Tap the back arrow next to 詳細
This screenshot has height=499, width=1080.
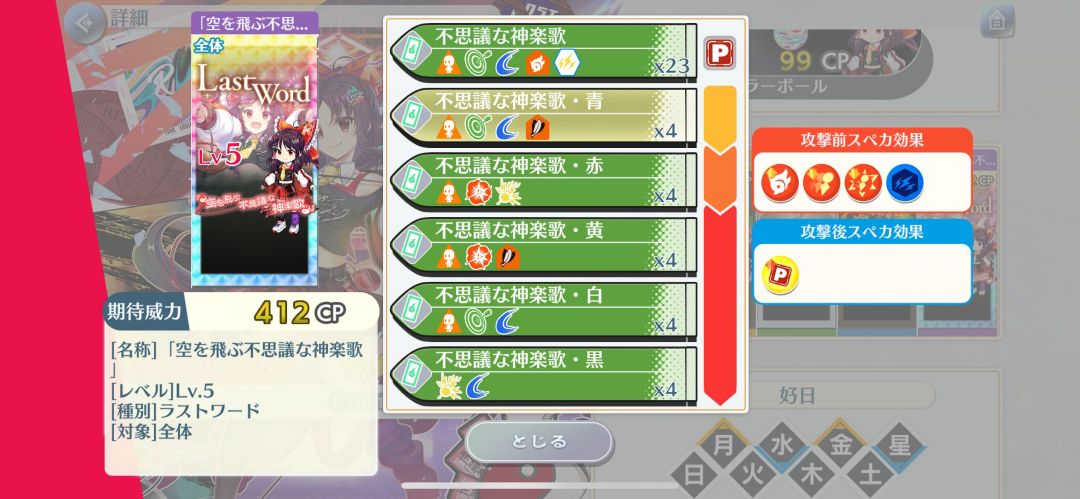(x=84, y=19)
